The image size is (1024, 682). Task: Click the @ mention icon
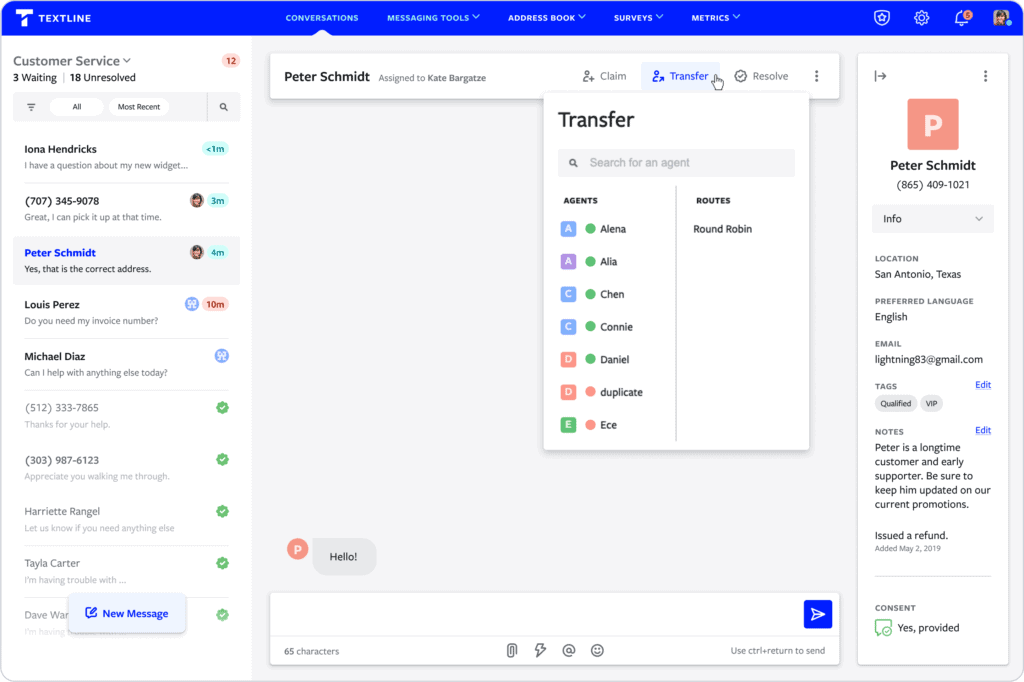coord(568,650)
